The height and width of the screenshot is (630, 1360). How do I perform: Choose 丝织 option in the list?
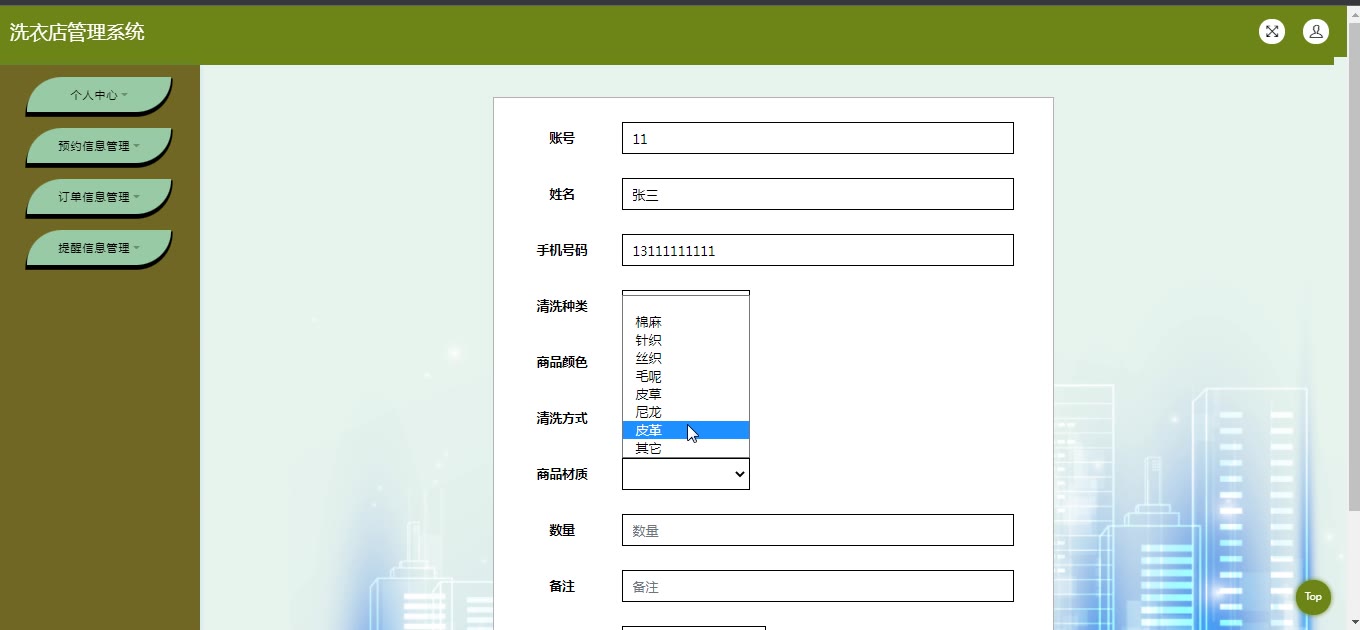686,358
